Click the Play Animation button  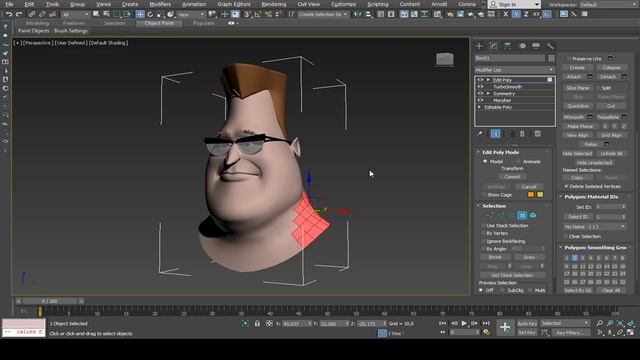coord(464,323)
